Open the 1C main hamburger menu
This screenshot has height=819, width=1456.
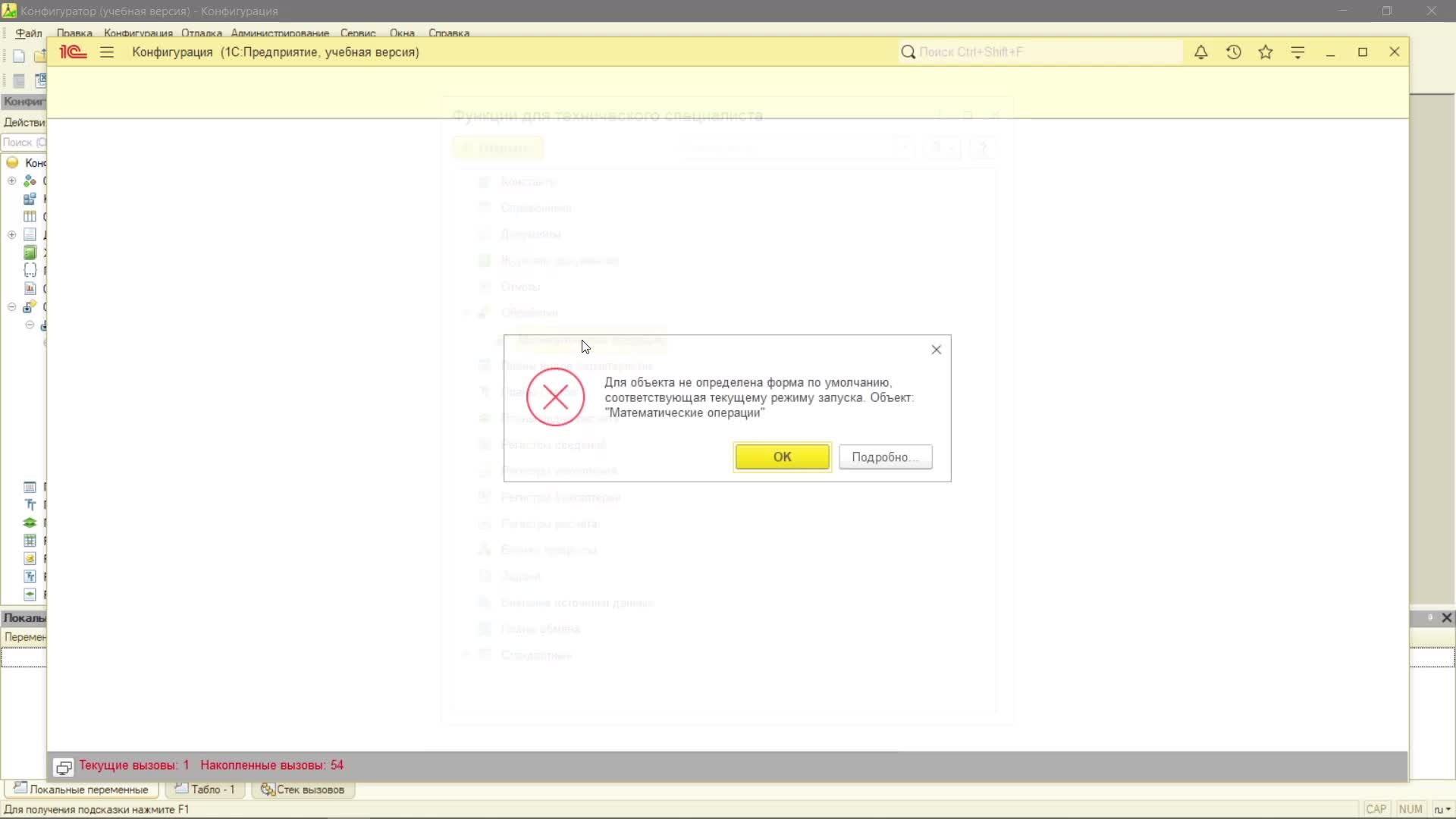pos(107,52)
